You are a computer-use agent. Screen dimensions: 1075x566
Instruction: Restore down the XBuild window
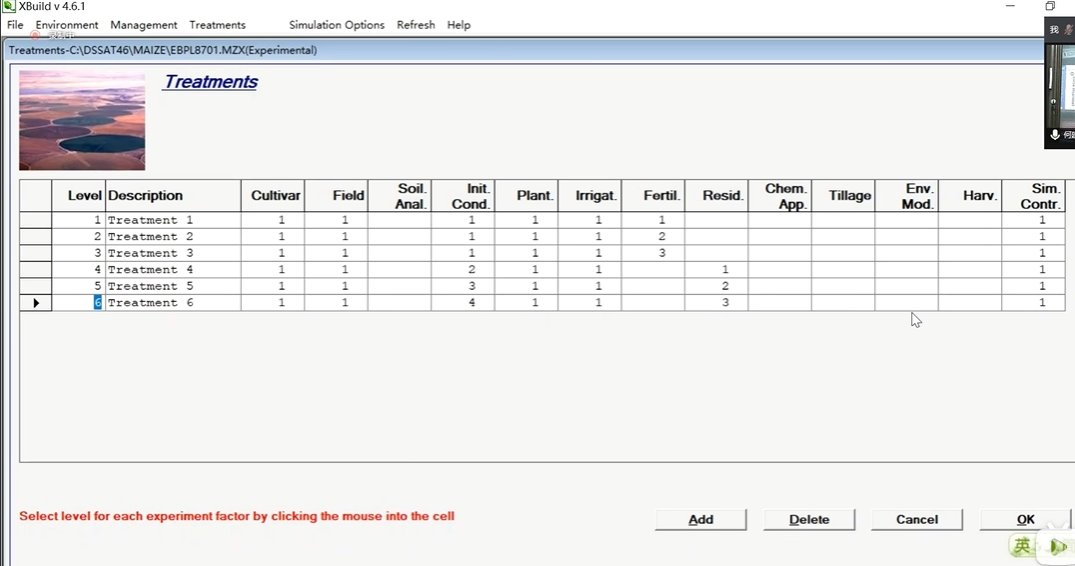1050,5
